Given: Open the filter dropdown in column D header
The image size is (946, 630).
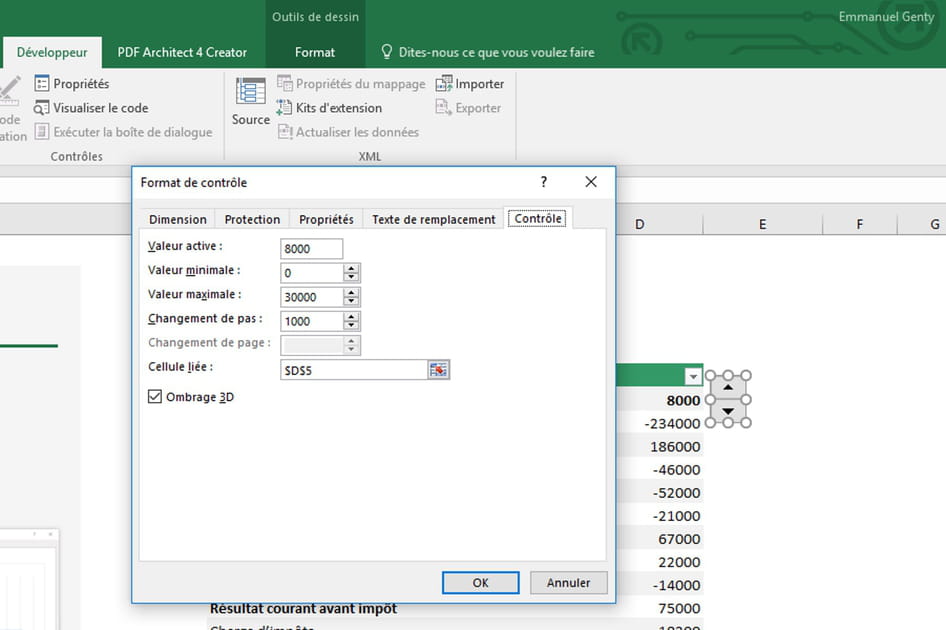Looking at the screenshot, I should tap(692, 377).
